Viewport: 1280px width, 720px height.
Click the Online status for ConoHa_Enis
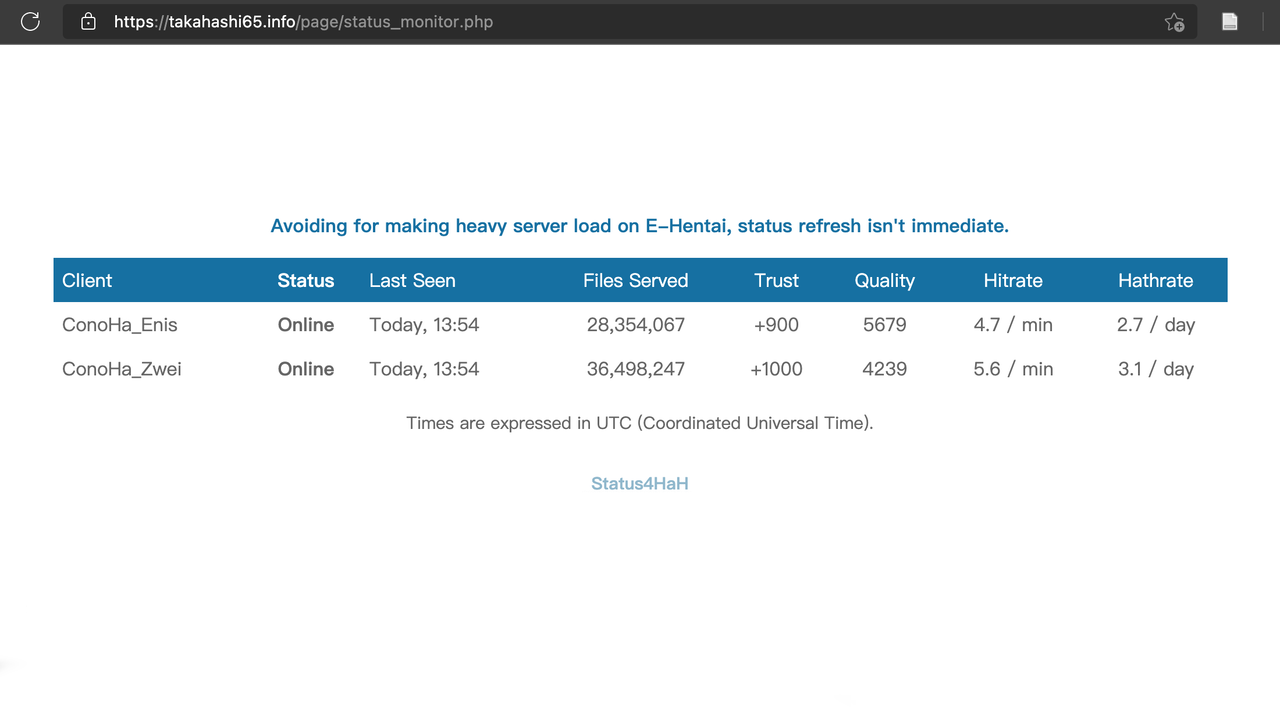tap(305, 325)
